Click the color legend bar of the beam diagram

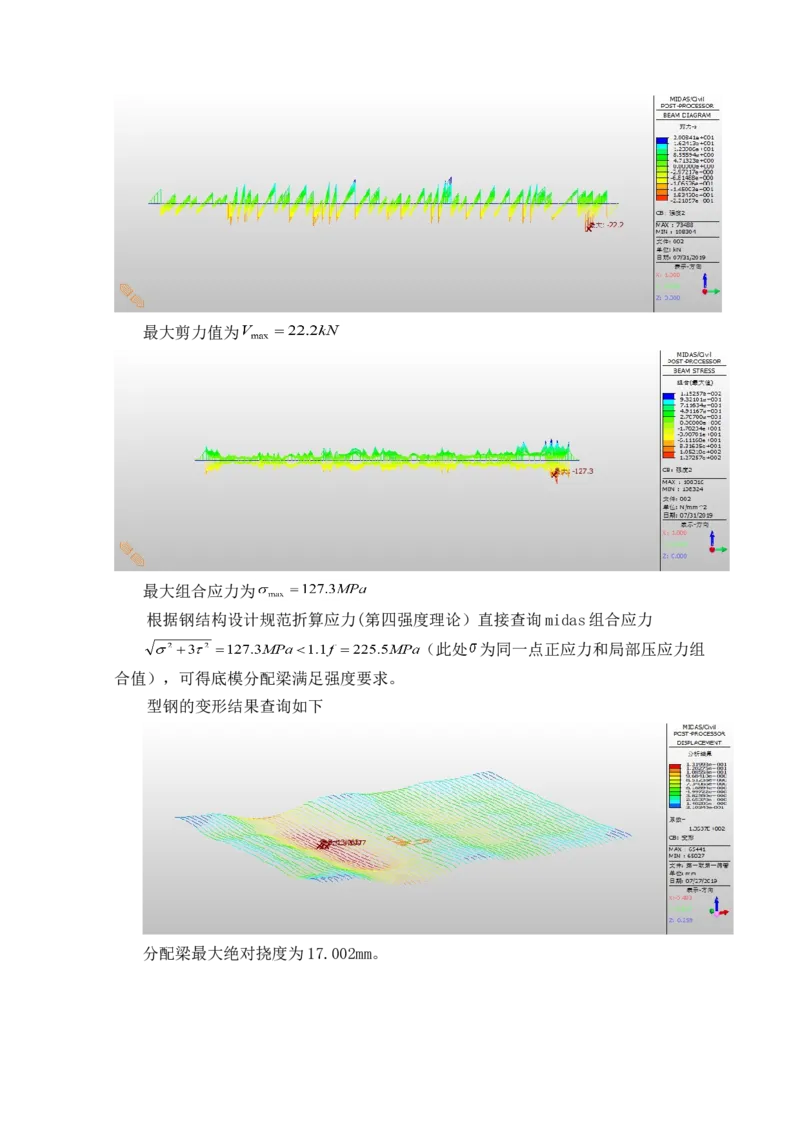[661, 169]
